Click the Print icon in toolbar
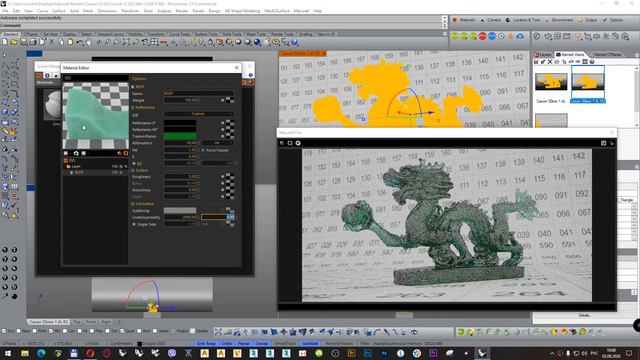640x360 pixels. pyautogui.click(x=33, y=42)
